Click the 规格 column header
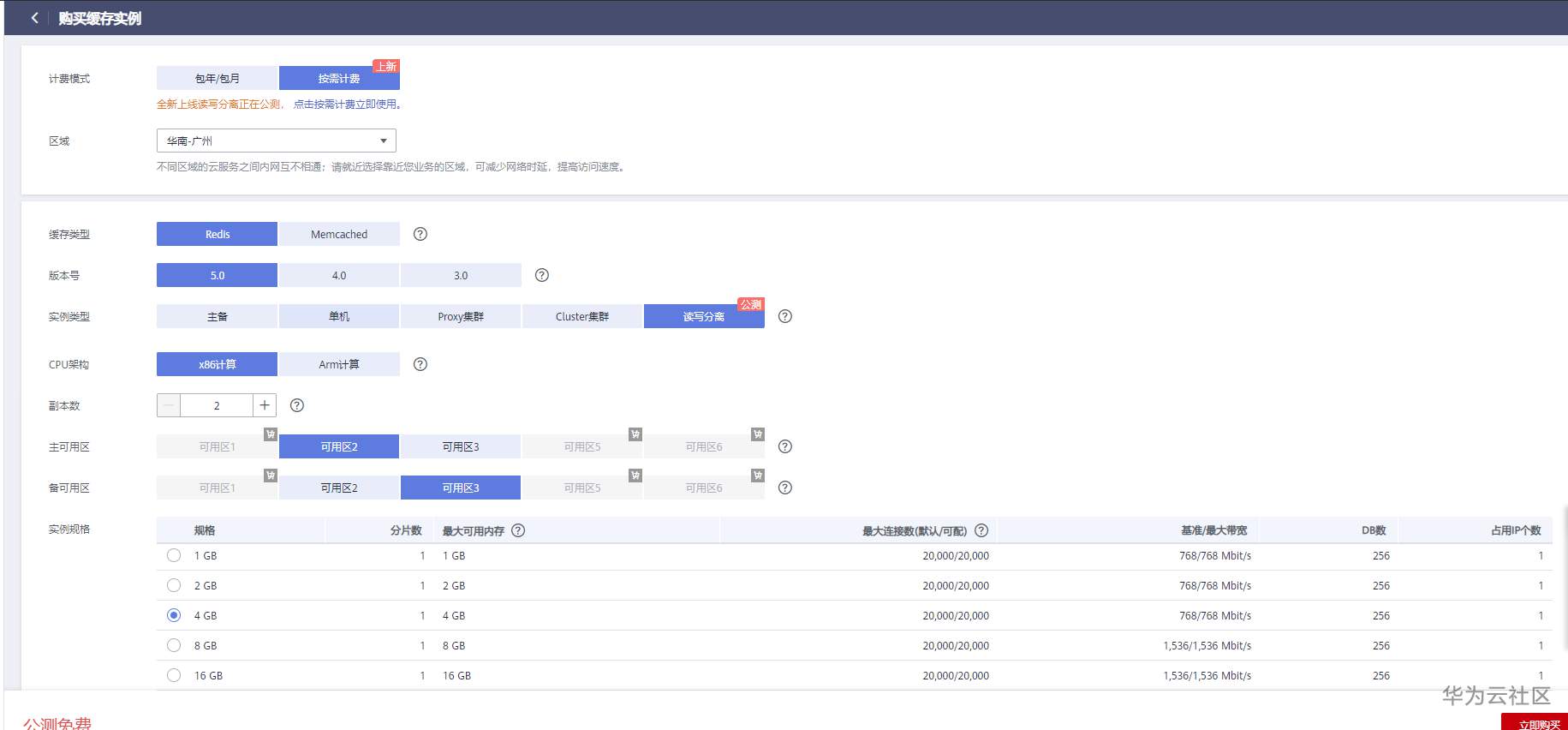 205,530
